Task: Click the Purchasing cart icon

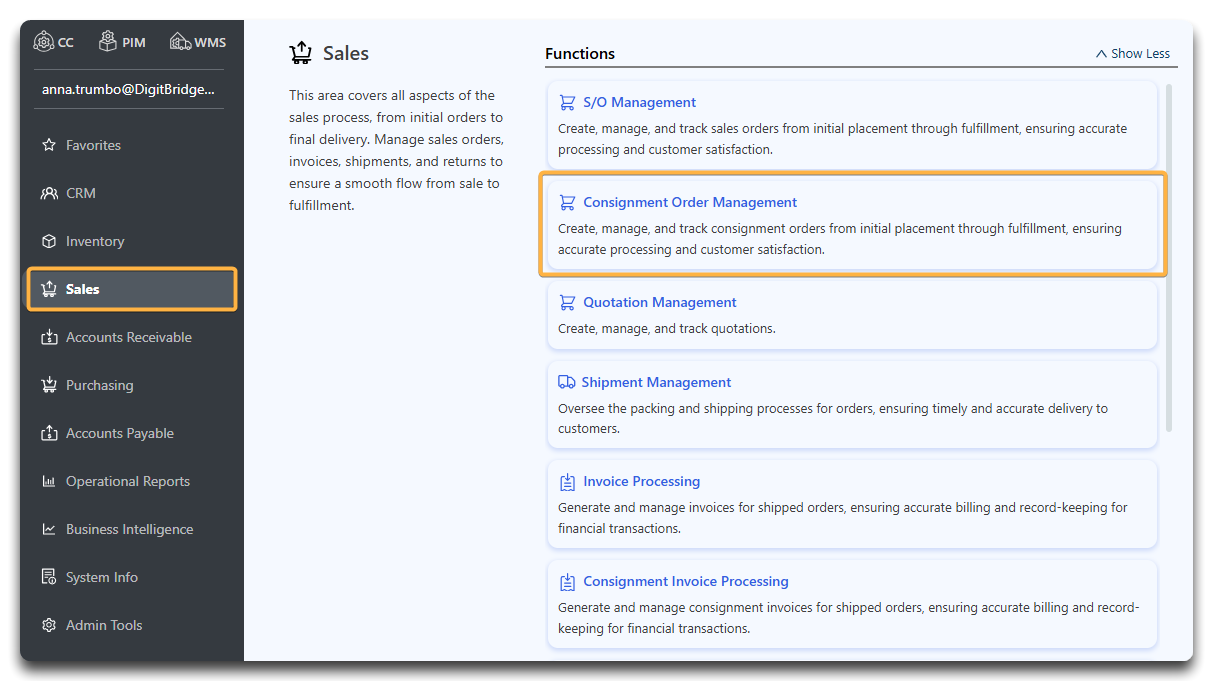Action: (x=49, y=385)
